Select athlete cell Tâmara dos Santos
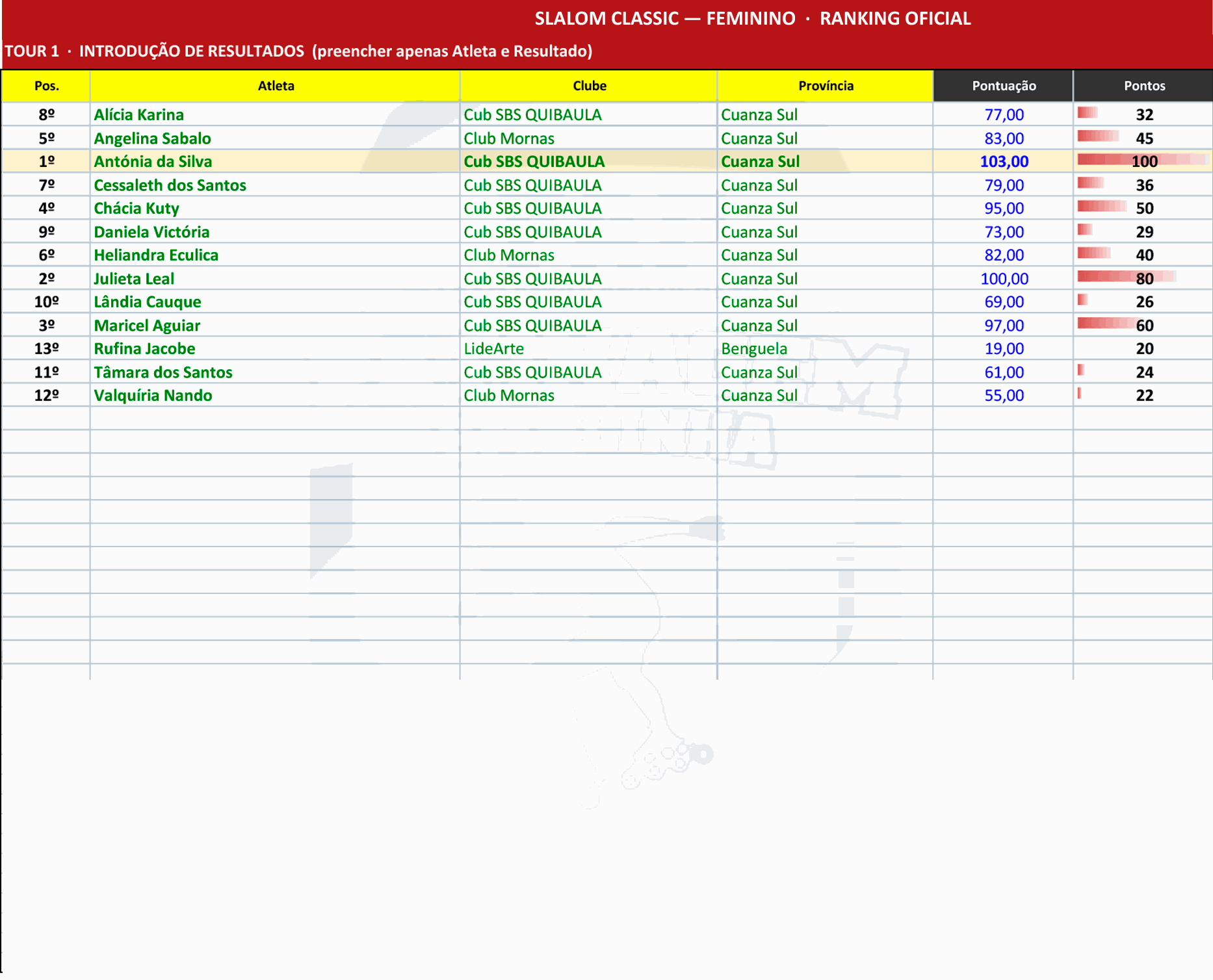The image size is (1213, 980). pyautogui.click(x=275, y=372)
